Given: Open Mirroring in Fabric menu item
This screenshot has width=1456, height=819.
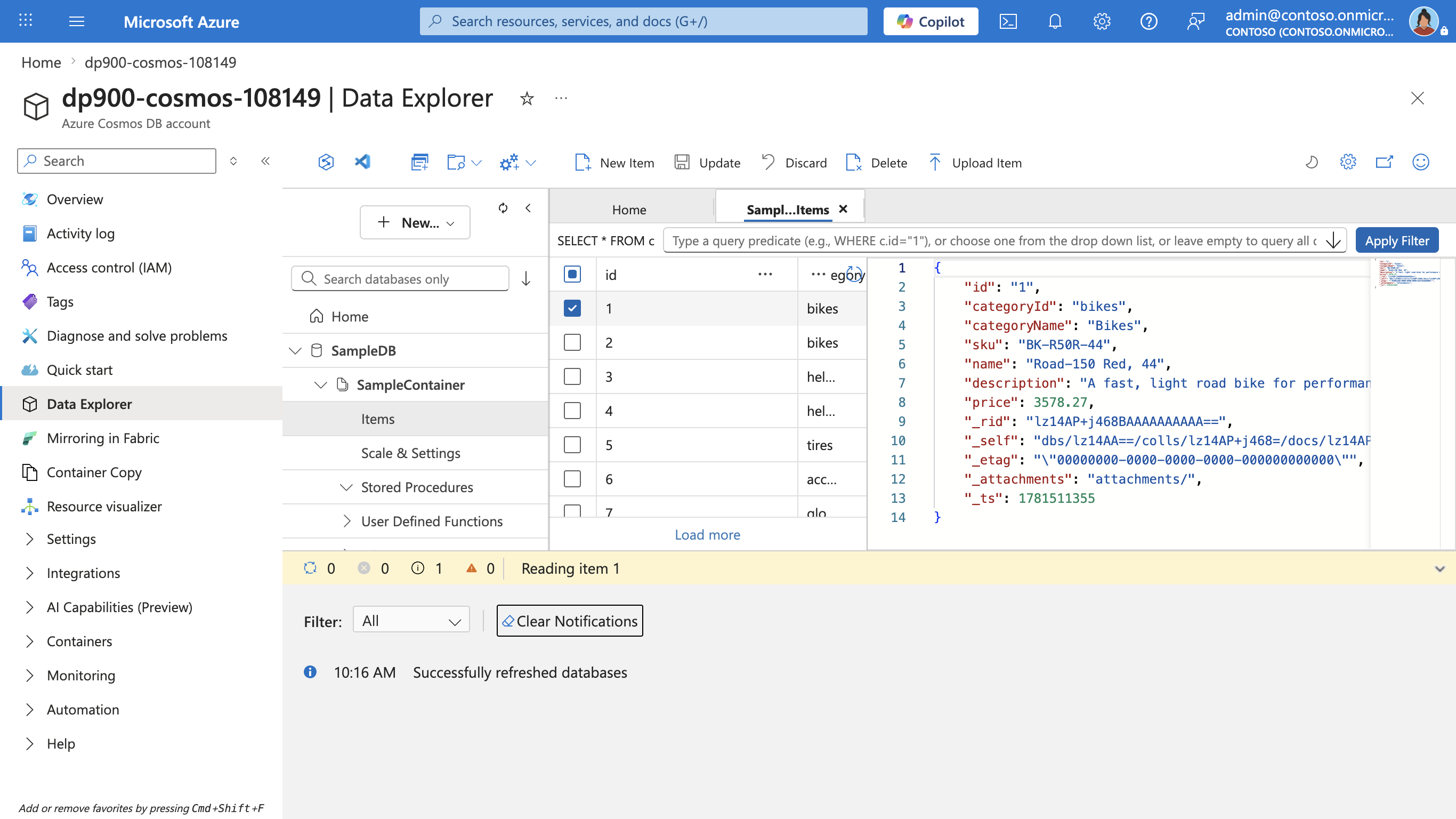Looking at the screenshot, I should (103, 438).
